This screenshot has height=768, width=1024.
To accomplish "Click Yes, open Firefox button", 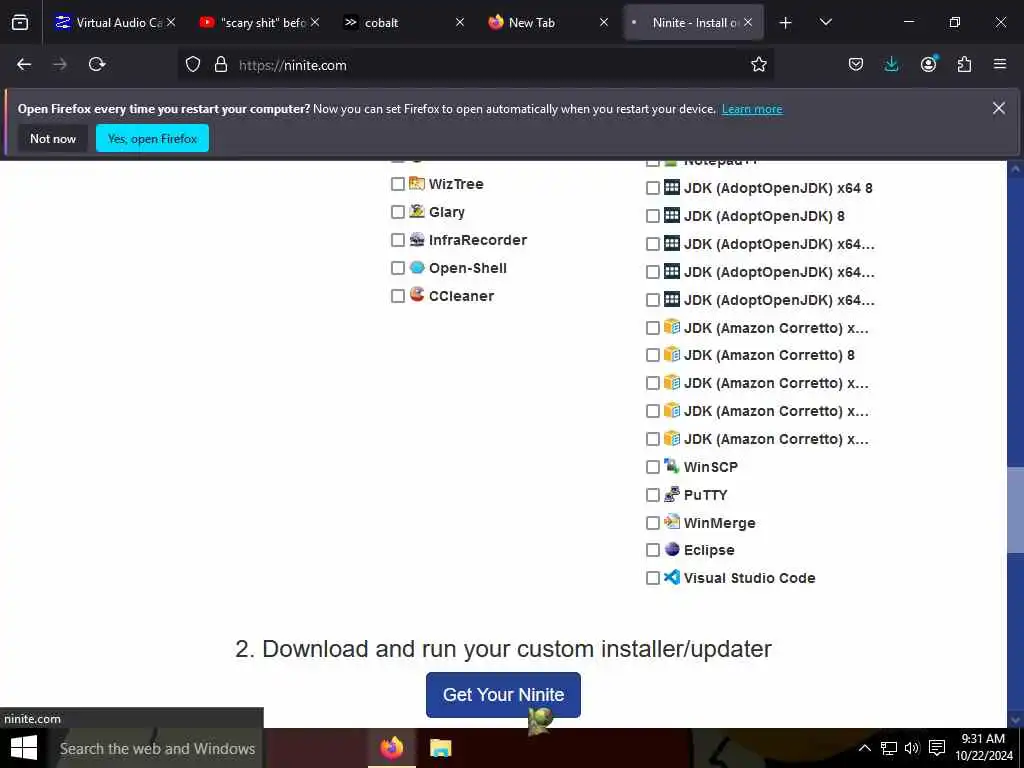I will pos(152,138).
